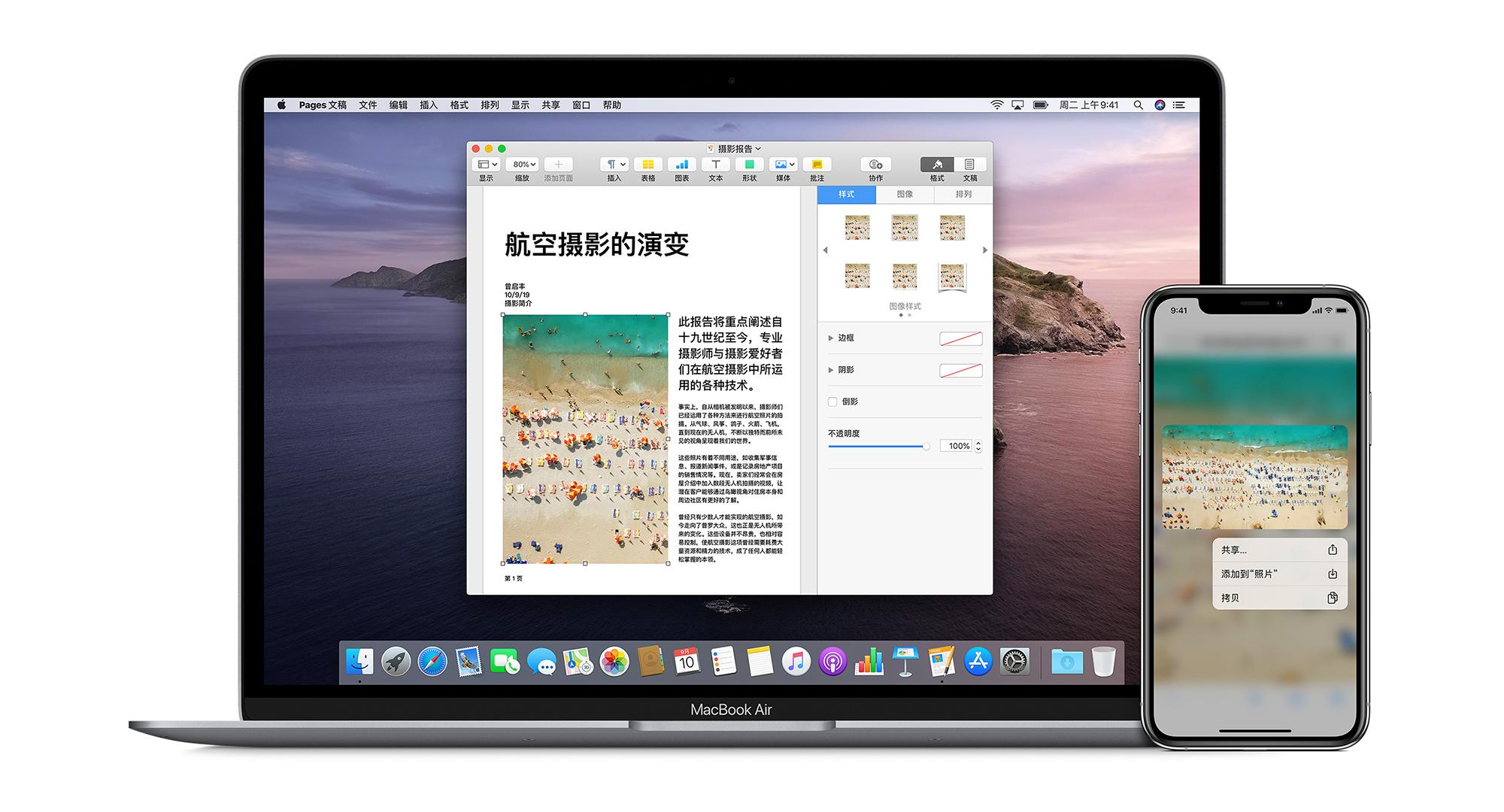Click the Table (表格) toolbar icon

pos(647,165)
